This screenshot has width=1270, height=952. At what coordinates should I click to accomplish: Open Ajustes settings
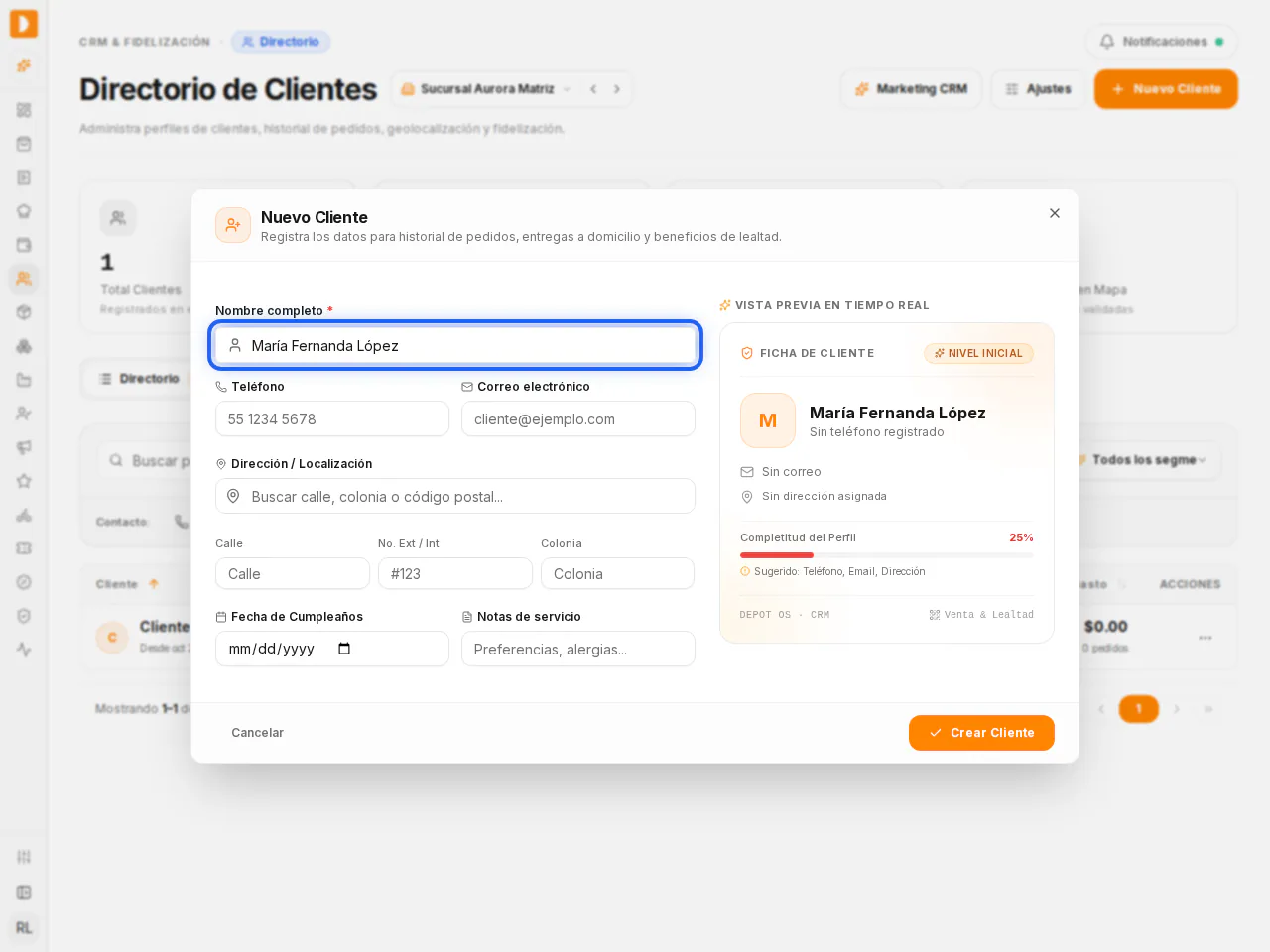pyautogui.click(x=1038, y=89)
